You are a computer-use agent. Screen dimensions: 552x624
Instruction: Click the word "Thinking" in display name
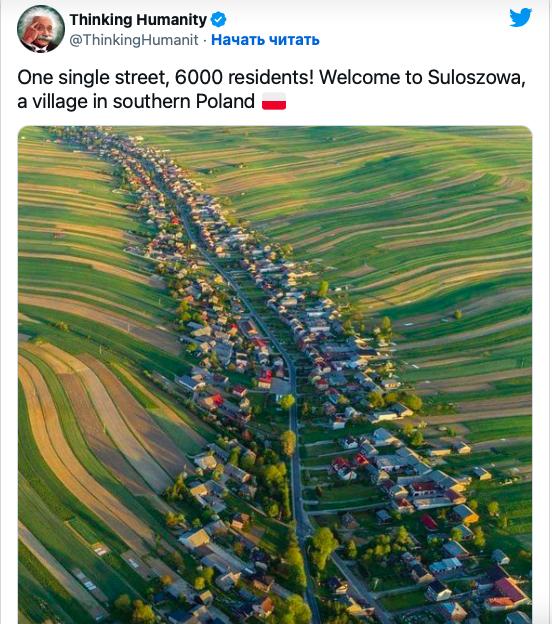point(101,20)
